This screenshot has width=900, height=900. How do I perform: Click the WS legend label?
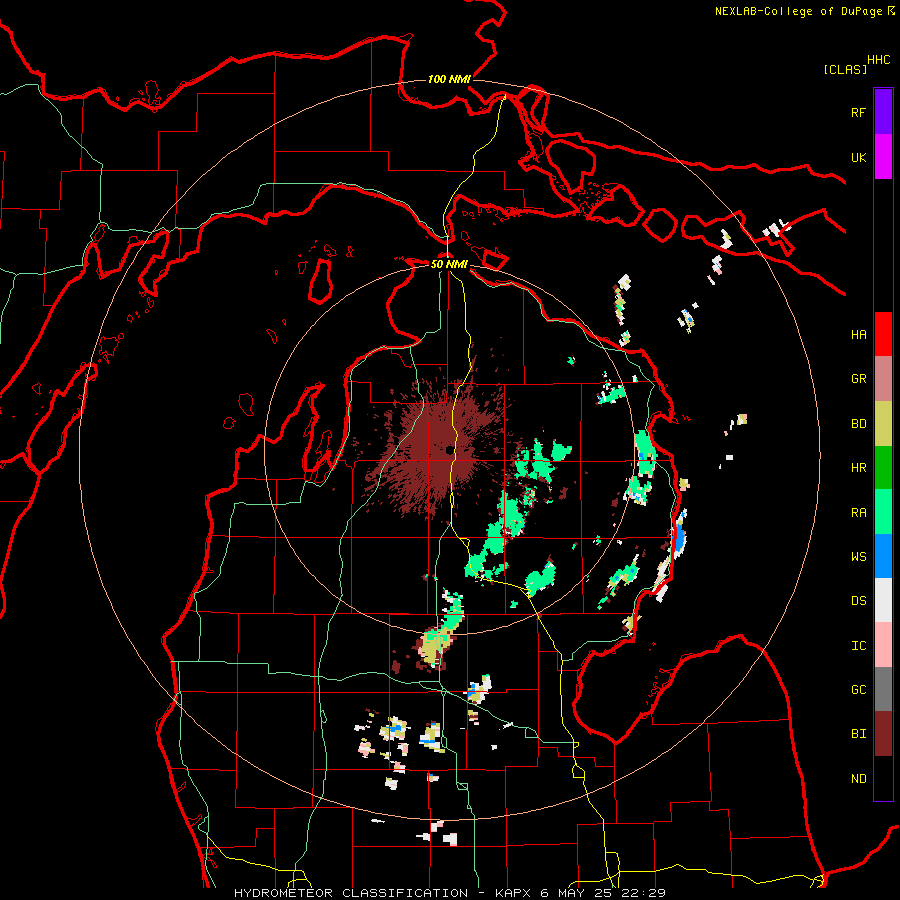pyautogui.click(x=858, y=557)
